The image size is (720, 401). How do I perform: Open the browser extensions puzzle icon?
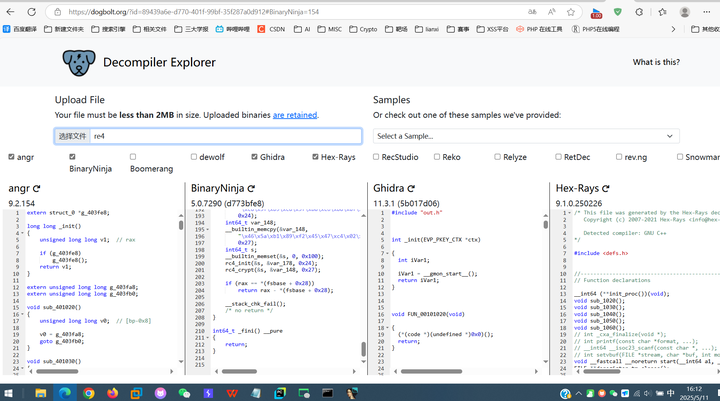coord(639,12)
